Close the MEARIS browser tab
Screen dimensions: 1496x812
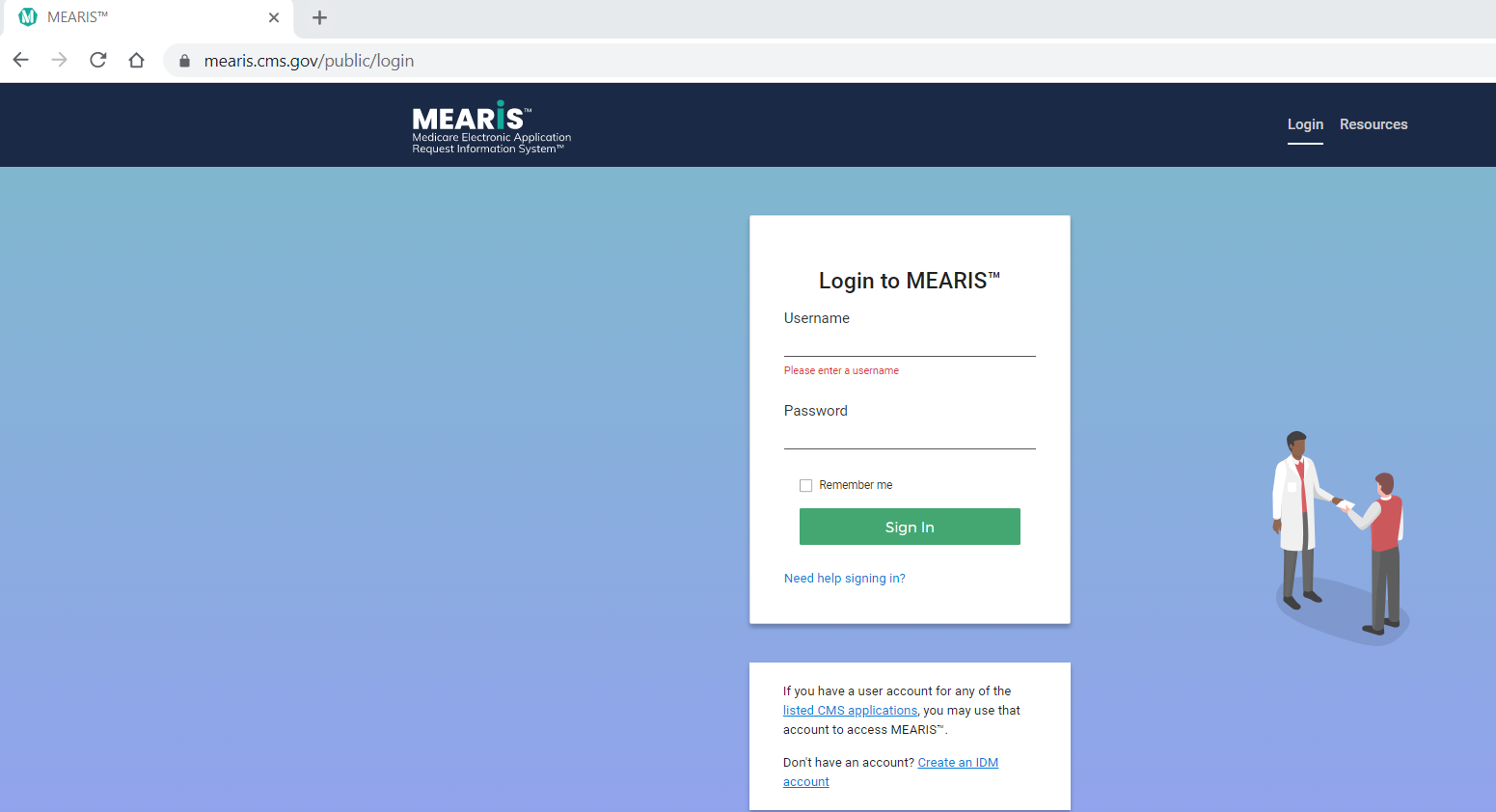pos(274,17)
